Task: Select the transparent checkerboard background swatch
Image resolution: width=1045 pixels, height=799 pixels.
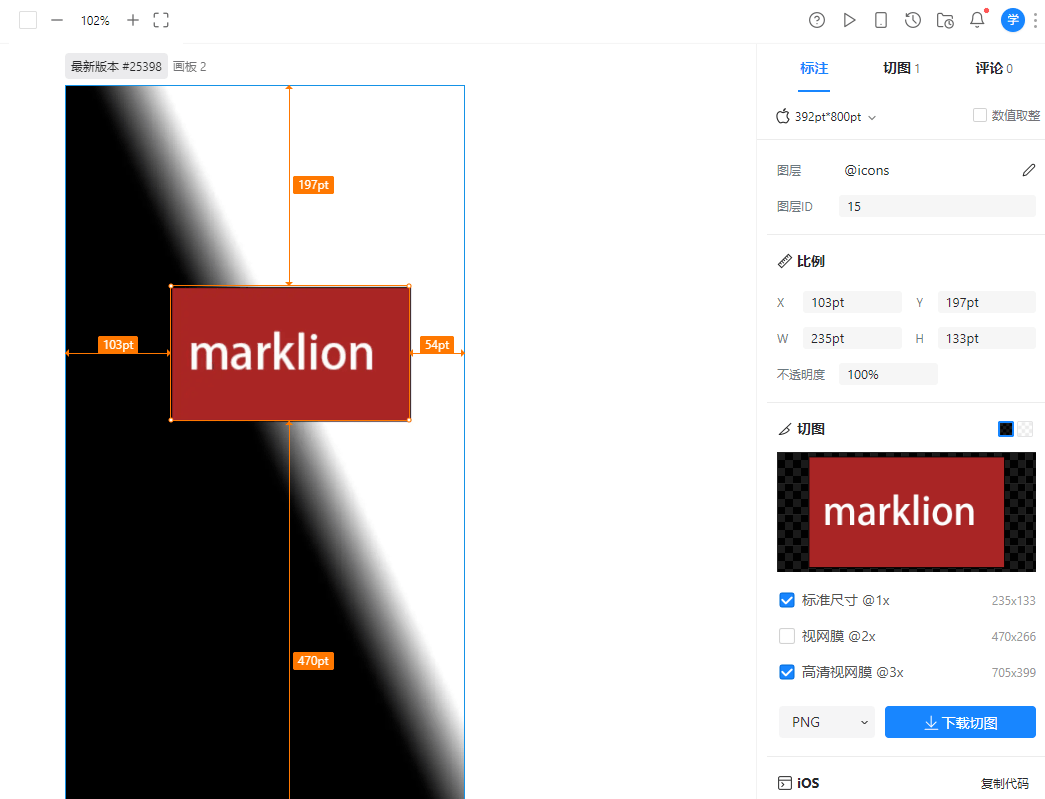Action: (x=1025, y=429)
